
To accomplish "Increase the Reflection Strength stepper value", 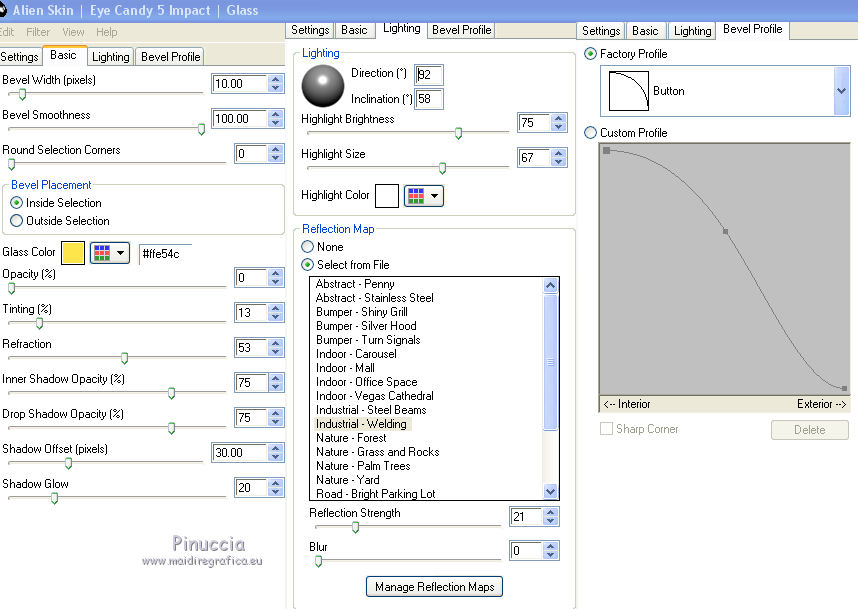I will 550,512.
